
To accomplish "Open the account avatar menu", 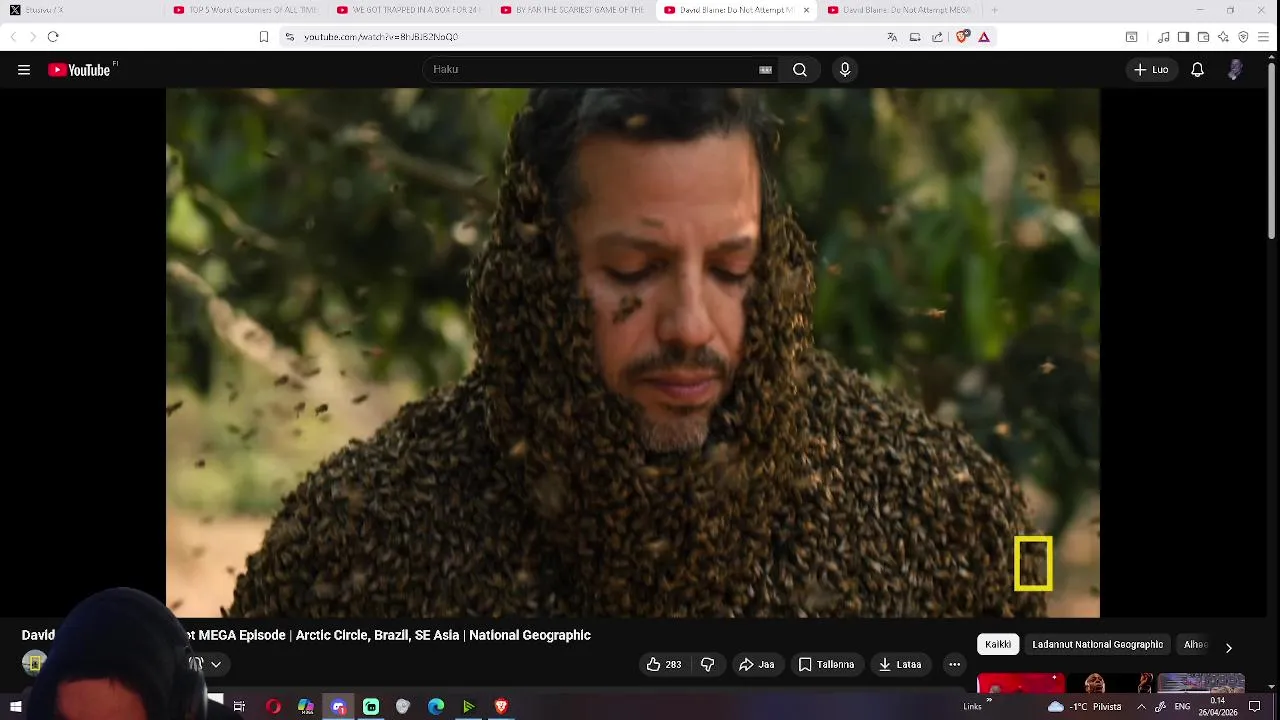I will (1235, 70).
